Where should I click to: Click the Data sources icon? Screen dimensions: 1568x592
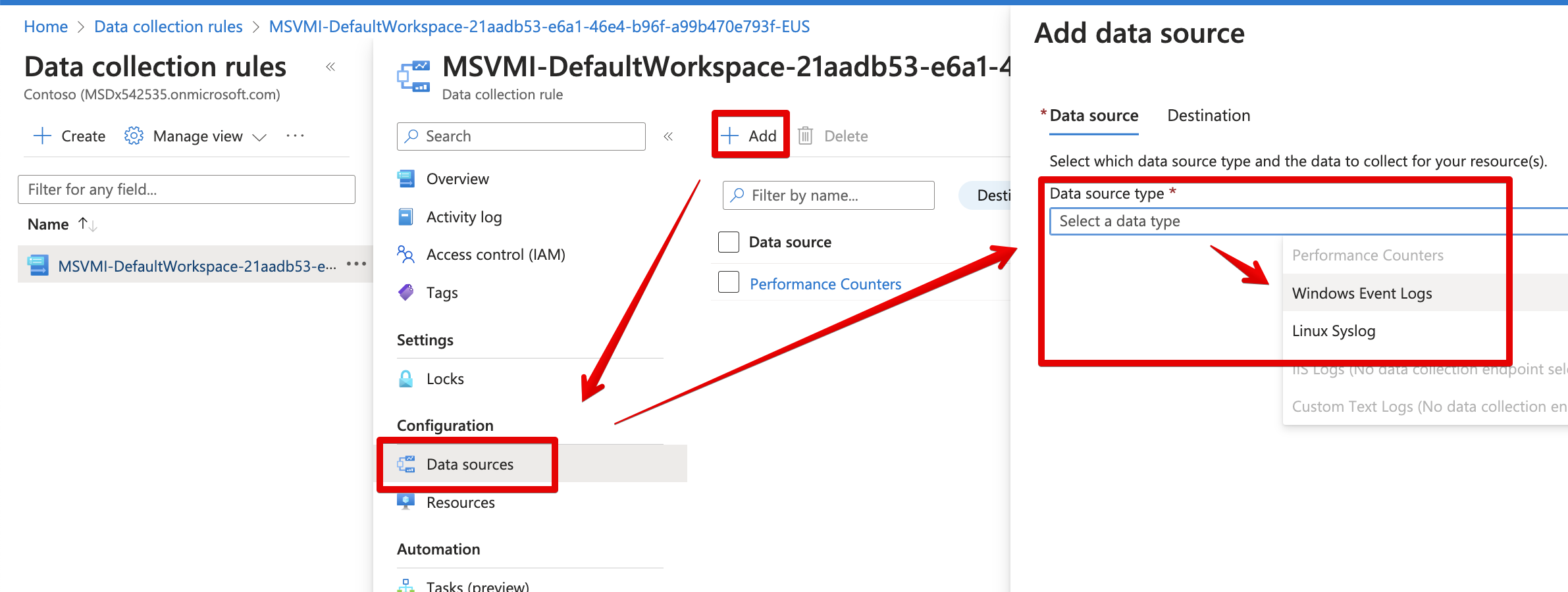pyautogui.click(x=406, y=464)
